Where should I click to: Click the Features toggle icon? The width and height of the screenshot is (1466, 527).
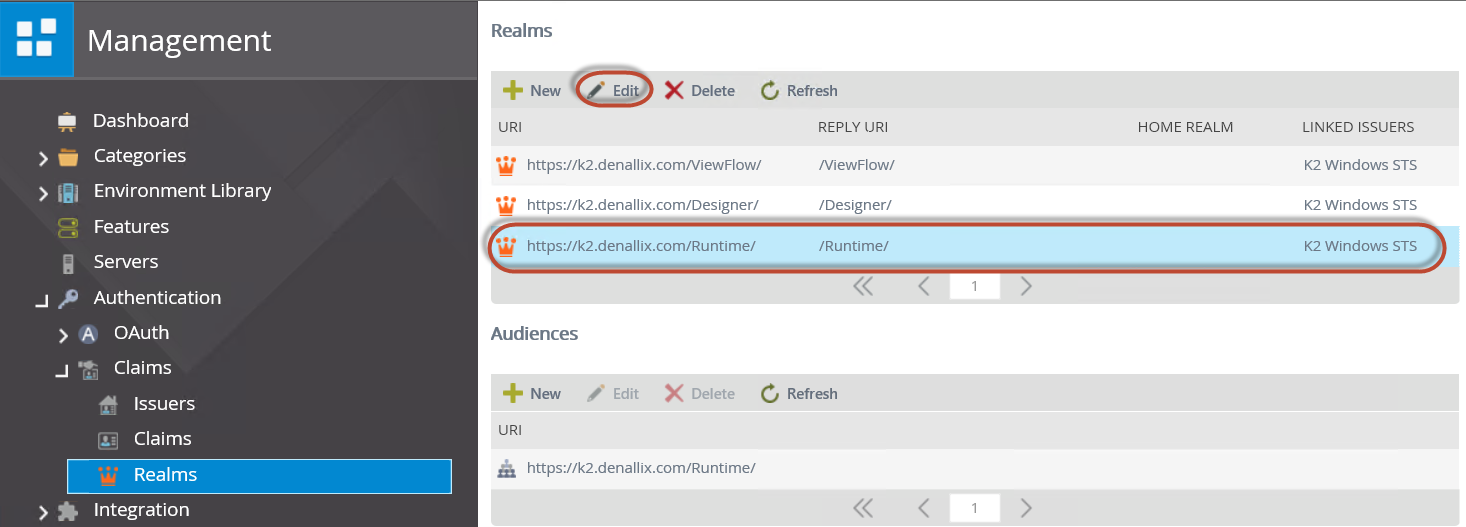[x=68, y=227]
